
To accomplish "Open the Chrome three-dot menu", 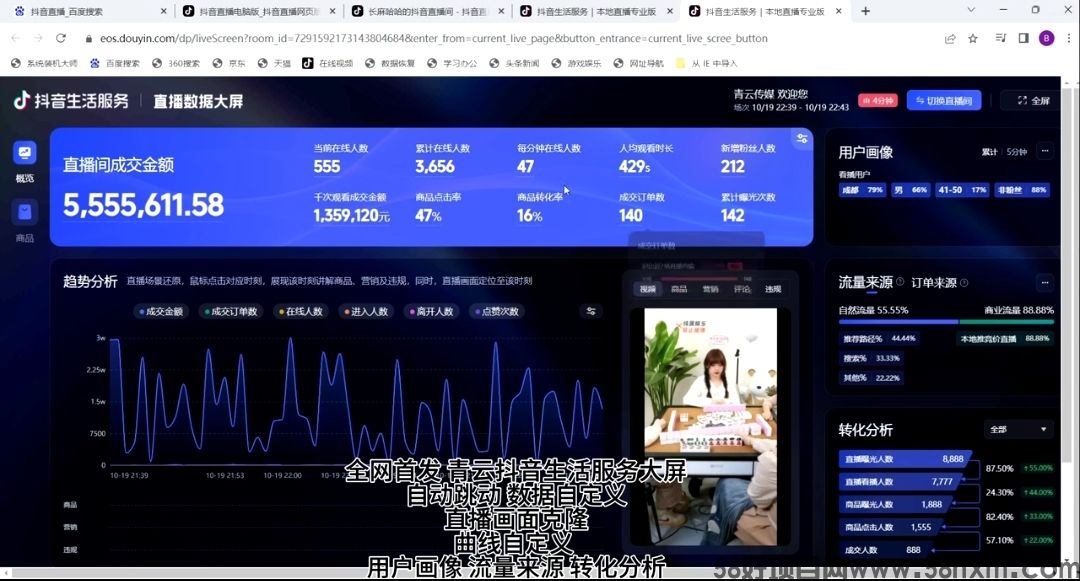I will (x=1069, y=39).
